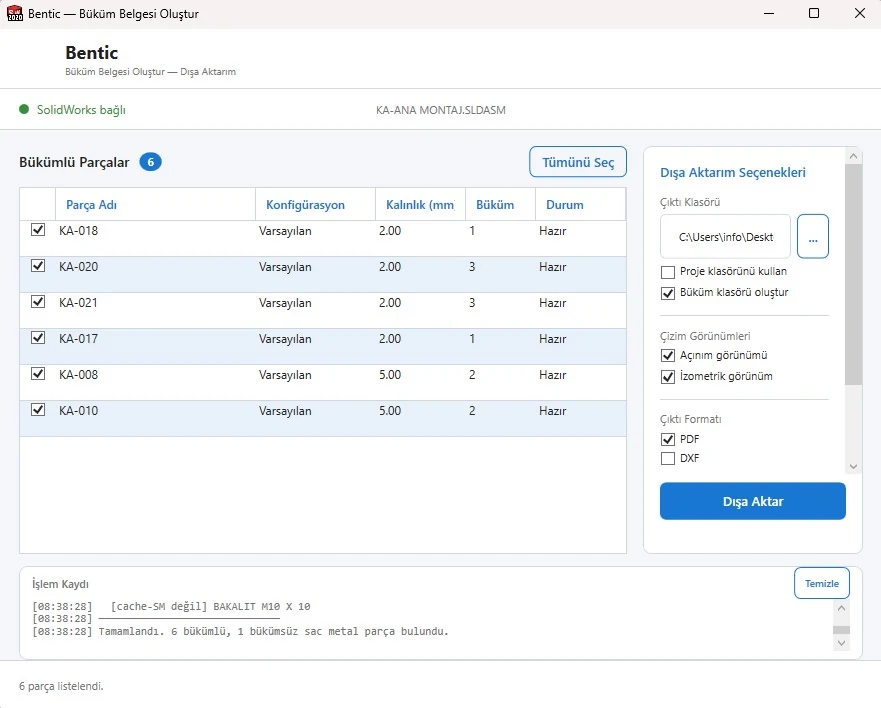881x708 pixels.
Task: Sort by 'Büküm' column header
Action: (500, 205)
